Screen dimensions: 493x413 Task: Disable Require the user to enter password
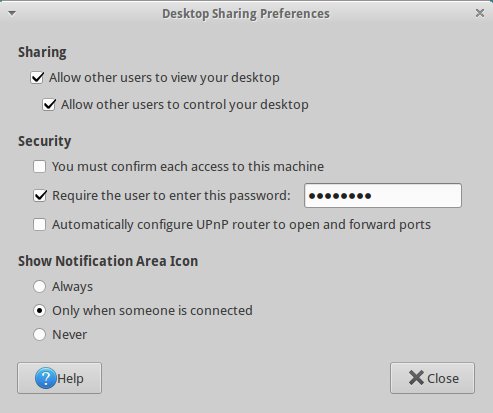point(40,196)
